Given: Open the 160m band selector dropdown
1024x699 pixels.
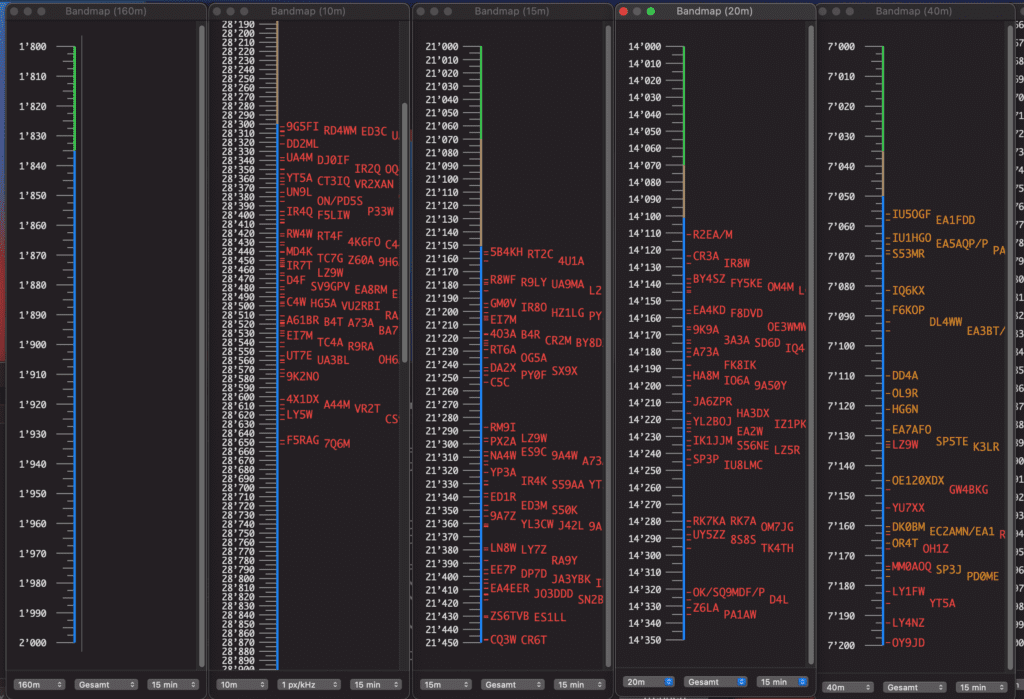Looking at the screenshot, I should coord(40,684).
